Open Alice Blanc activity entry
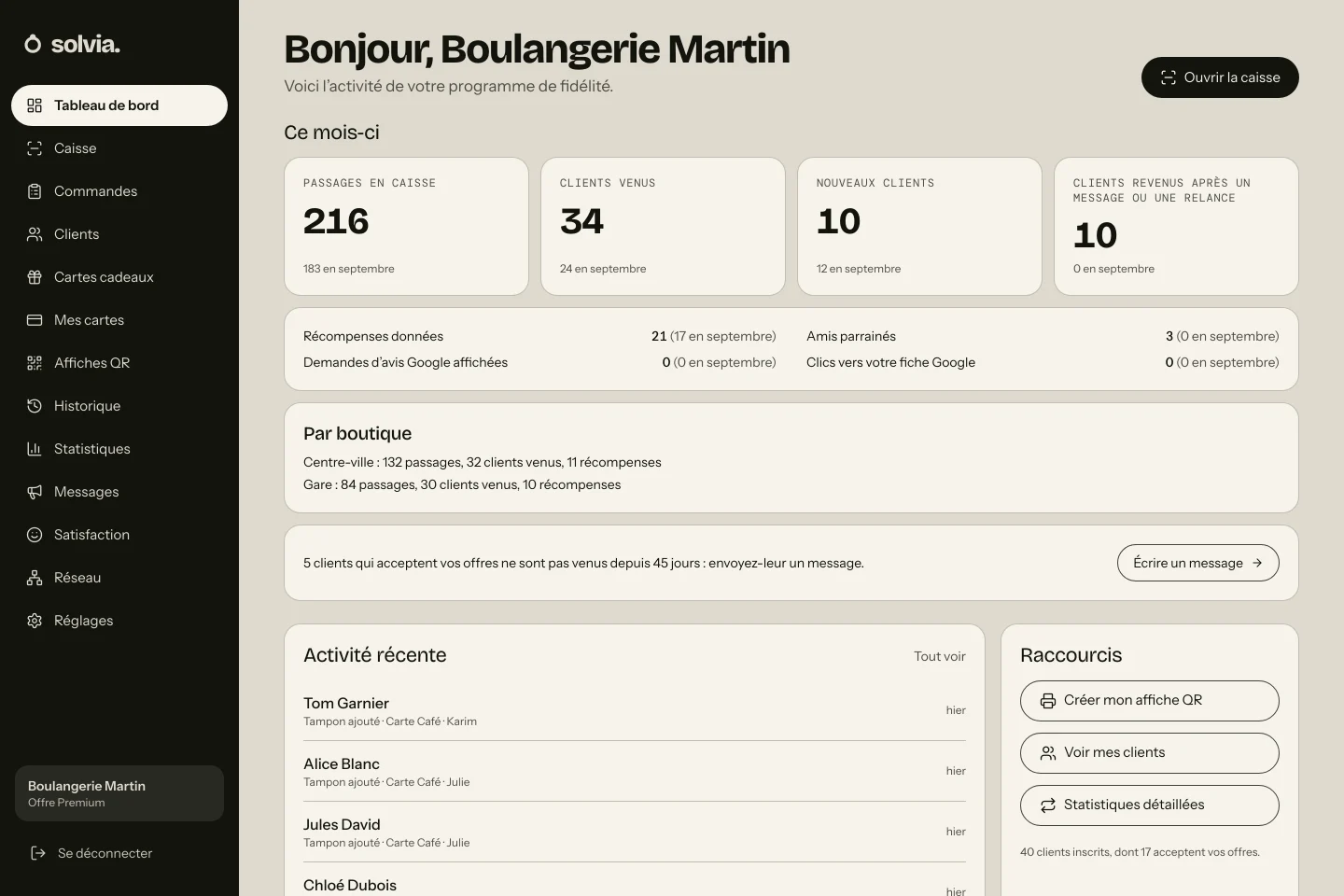 [635, 771]
